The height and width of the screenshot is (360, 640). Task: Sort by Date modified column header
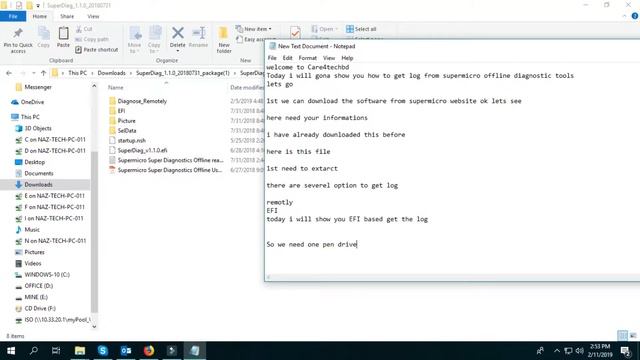point(247,87)
